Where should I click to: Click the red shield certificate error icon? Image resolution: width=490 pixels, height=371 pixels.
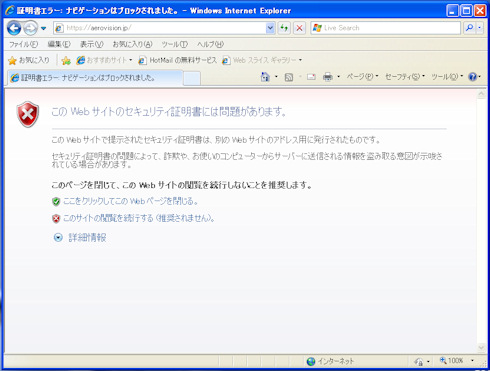click(x=28, y=114)
